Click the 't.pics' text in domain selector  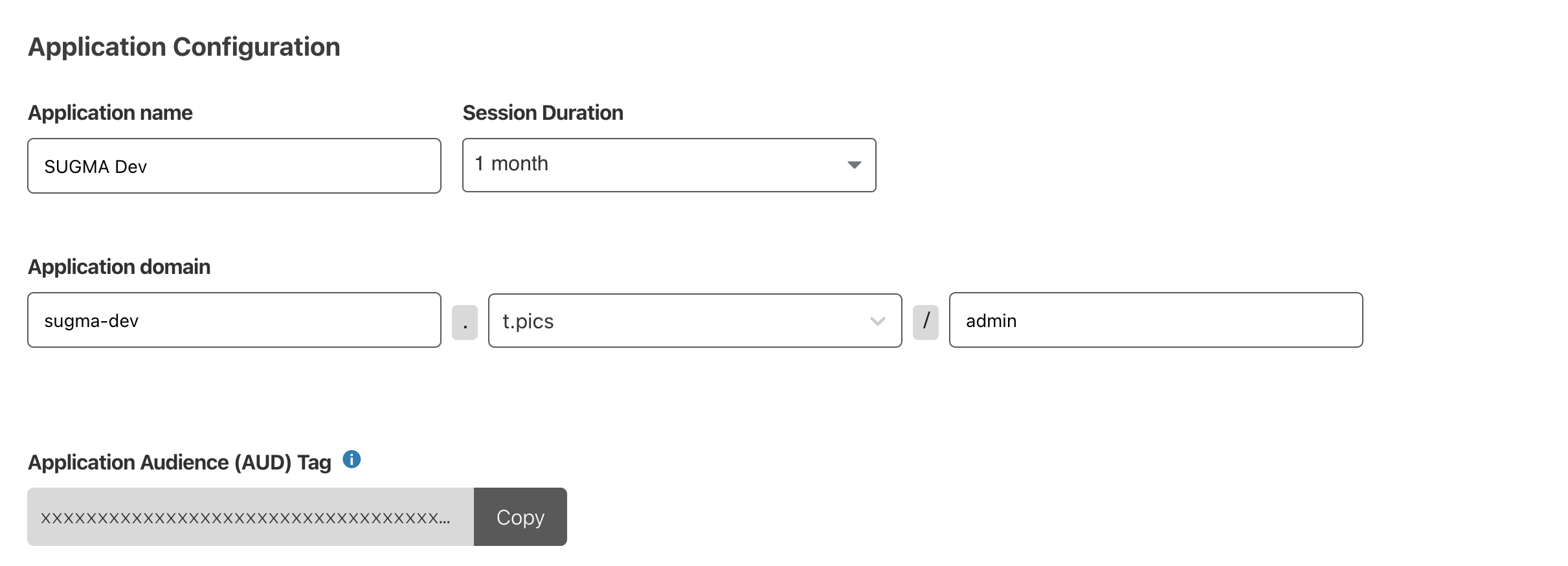coord(528,321)
